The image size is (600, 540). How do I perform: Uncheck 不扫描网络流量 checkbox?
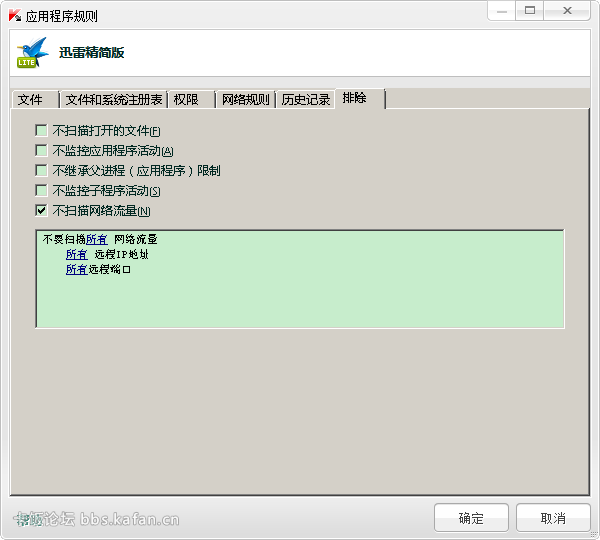click(41, 210)
